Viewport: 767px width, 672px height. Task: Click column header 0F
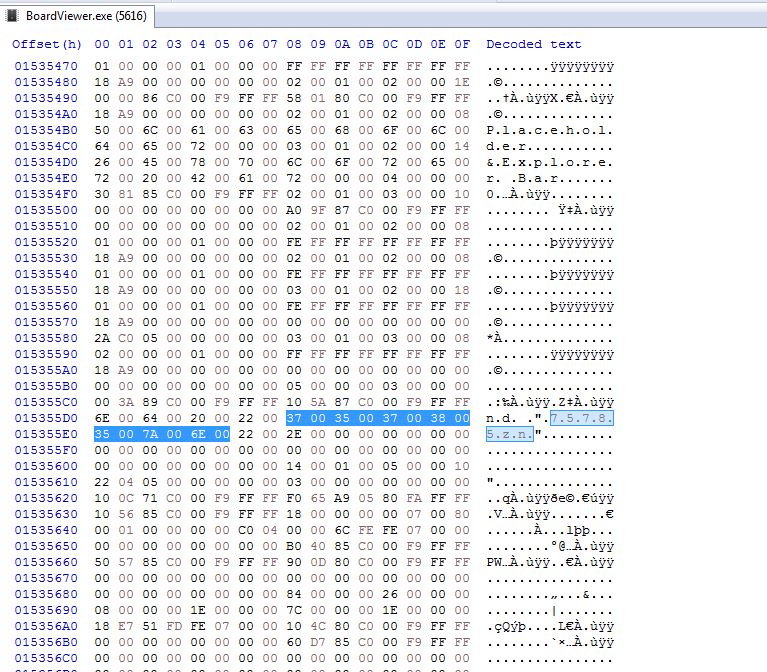[462, 44]
